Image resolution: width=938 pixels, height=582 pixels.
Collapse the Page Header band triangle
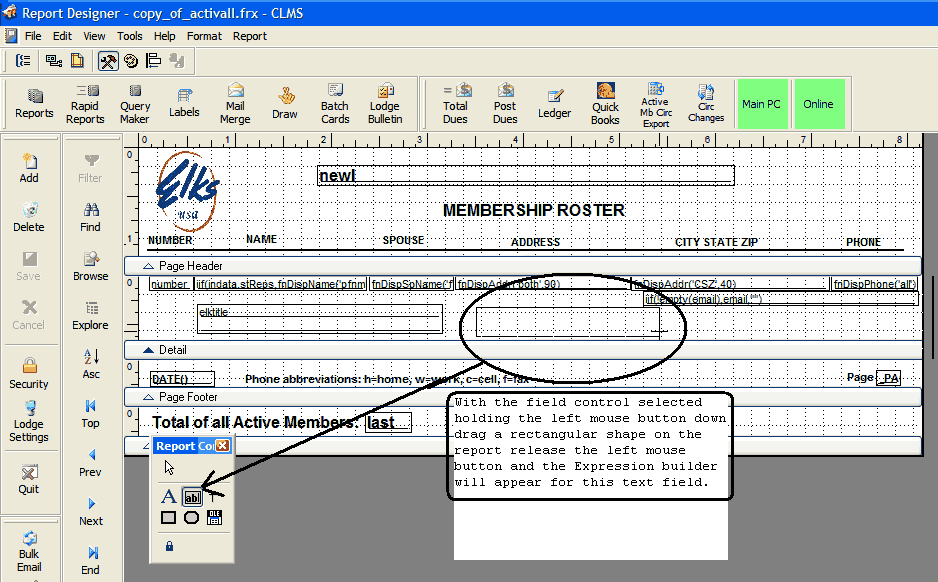[149, 266]
